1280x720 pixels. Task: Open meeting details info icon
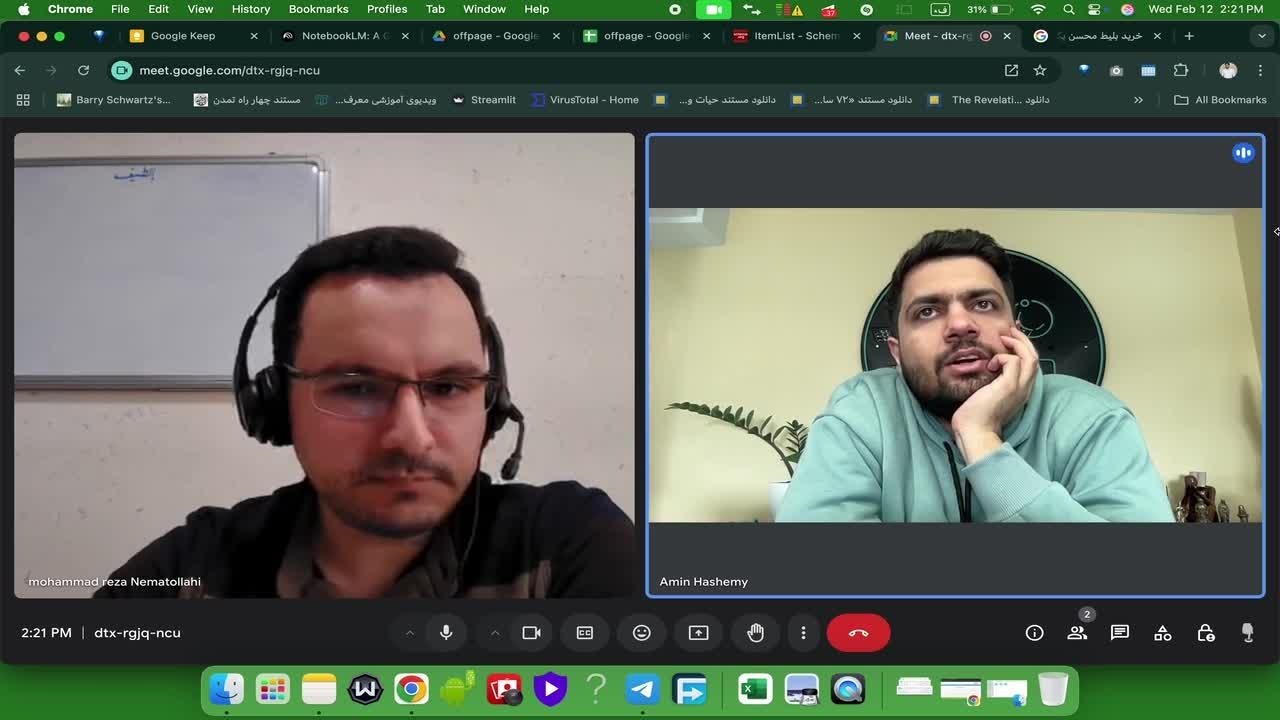(1034, 633)
